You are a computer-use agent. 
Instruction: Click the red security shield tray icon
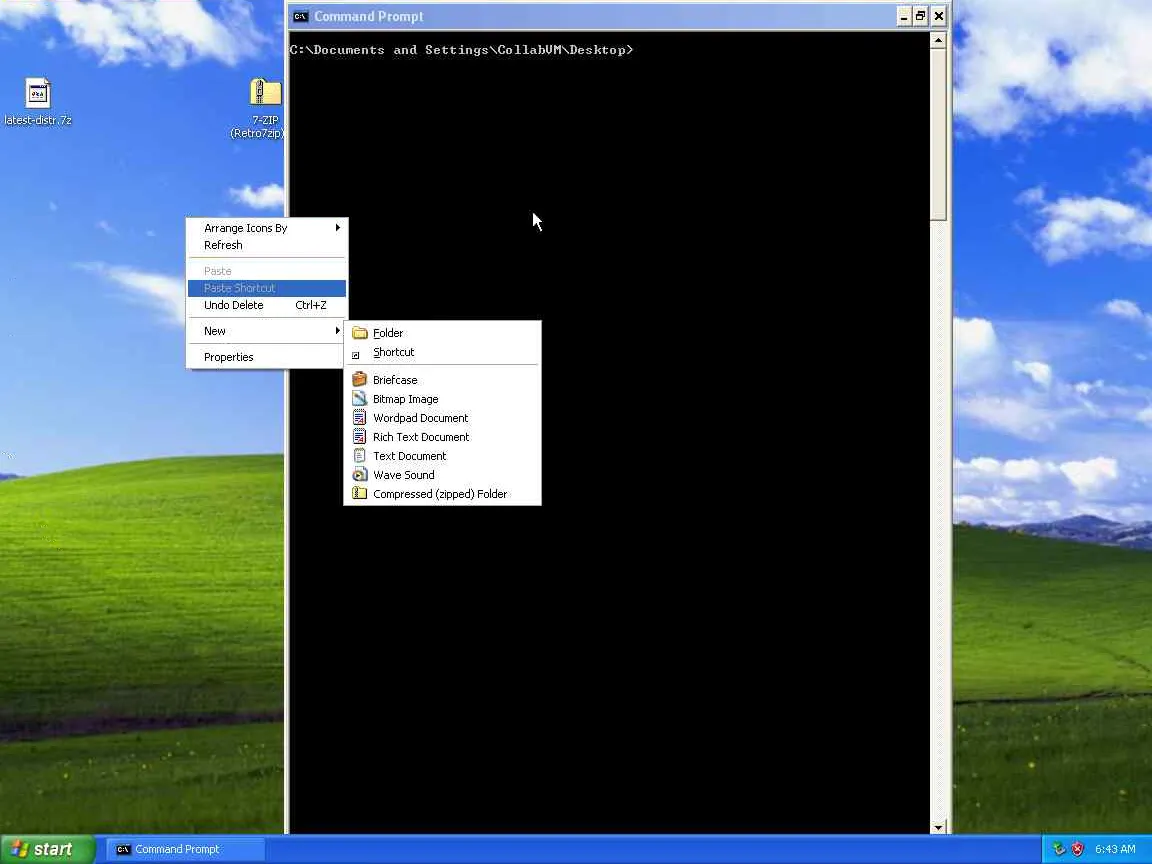point(1078,849)
